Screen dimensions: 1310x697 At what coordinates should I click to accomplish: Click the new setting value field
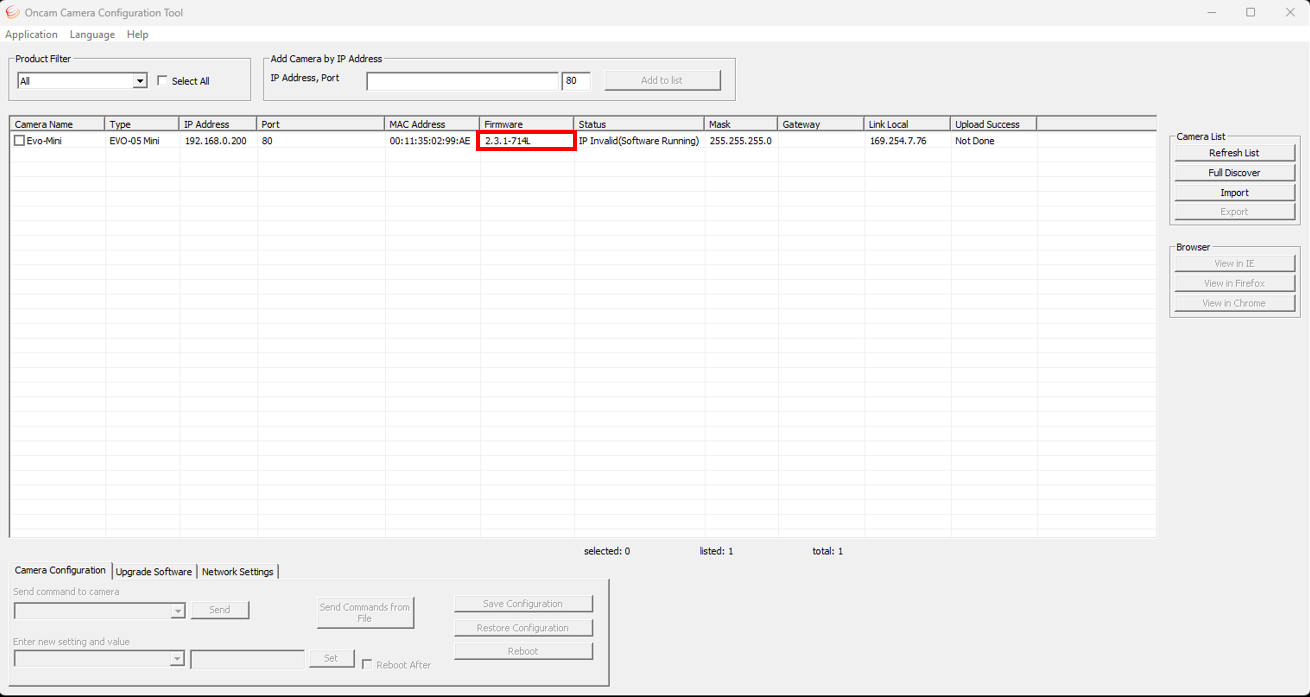click(247, 659)
